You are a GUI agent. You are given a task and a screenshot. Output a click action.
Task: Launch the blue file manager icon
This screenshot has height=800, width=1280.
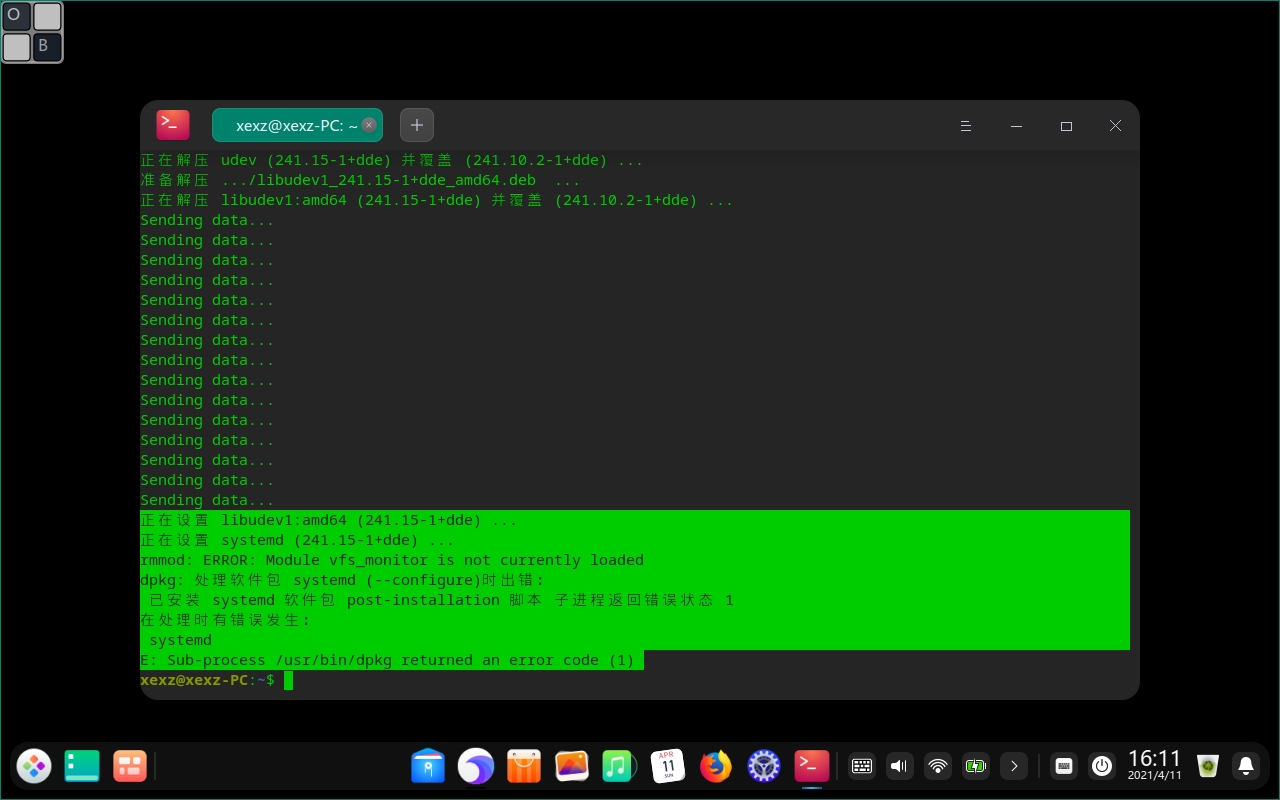click(x=428, y=767)
